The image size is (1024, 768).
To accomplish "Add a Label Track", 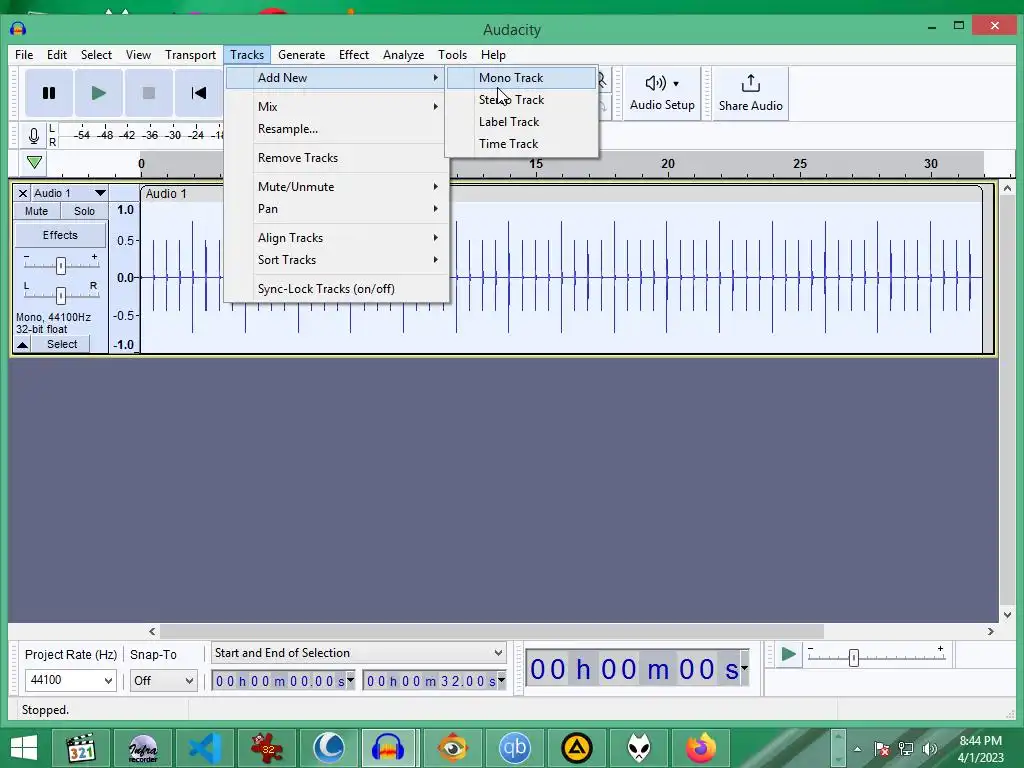I will 521,121.
